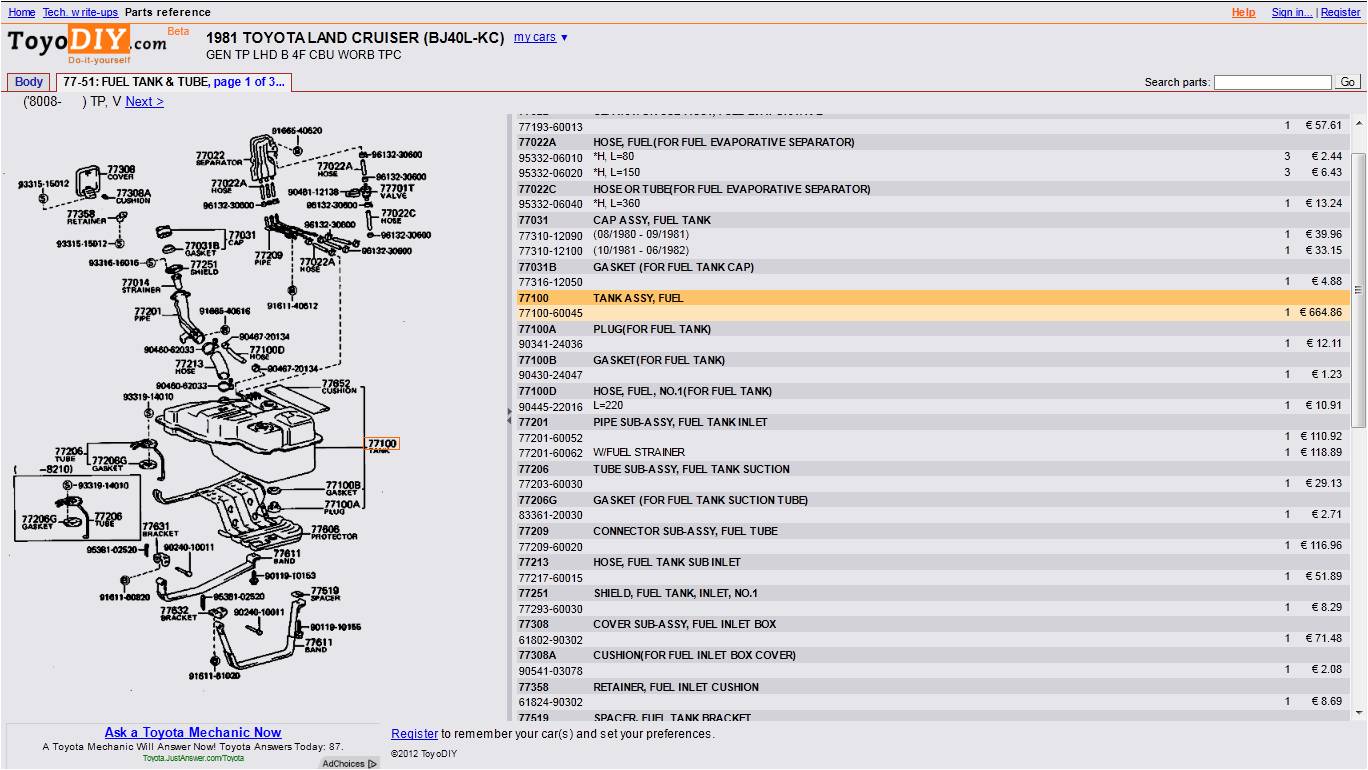Select part number 83361-20030
The image size is (1368, 770).
click(x=550, y=515)
